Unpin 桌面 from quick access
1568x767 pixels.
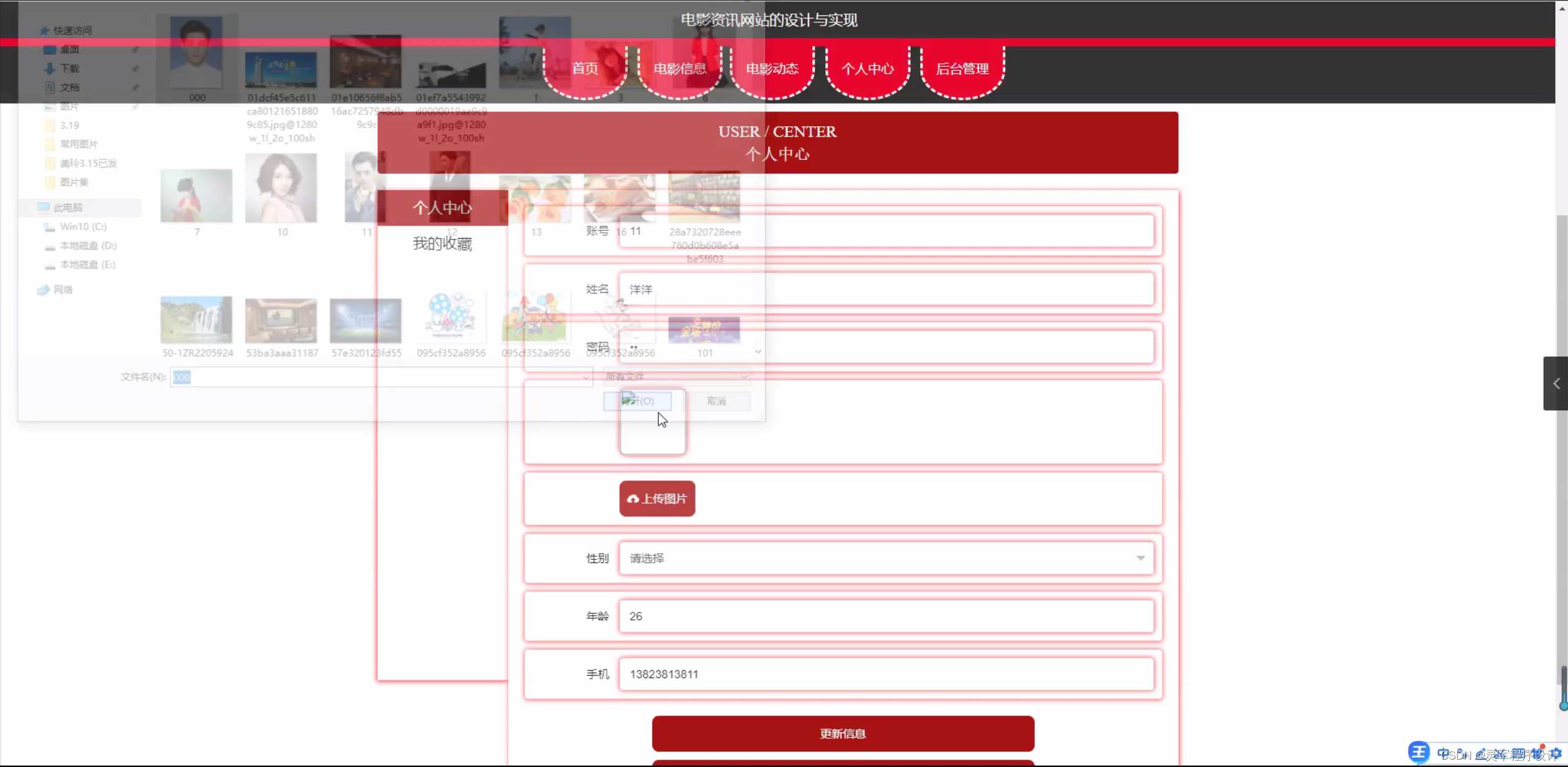pyautogui.click(x=136, y=49)
